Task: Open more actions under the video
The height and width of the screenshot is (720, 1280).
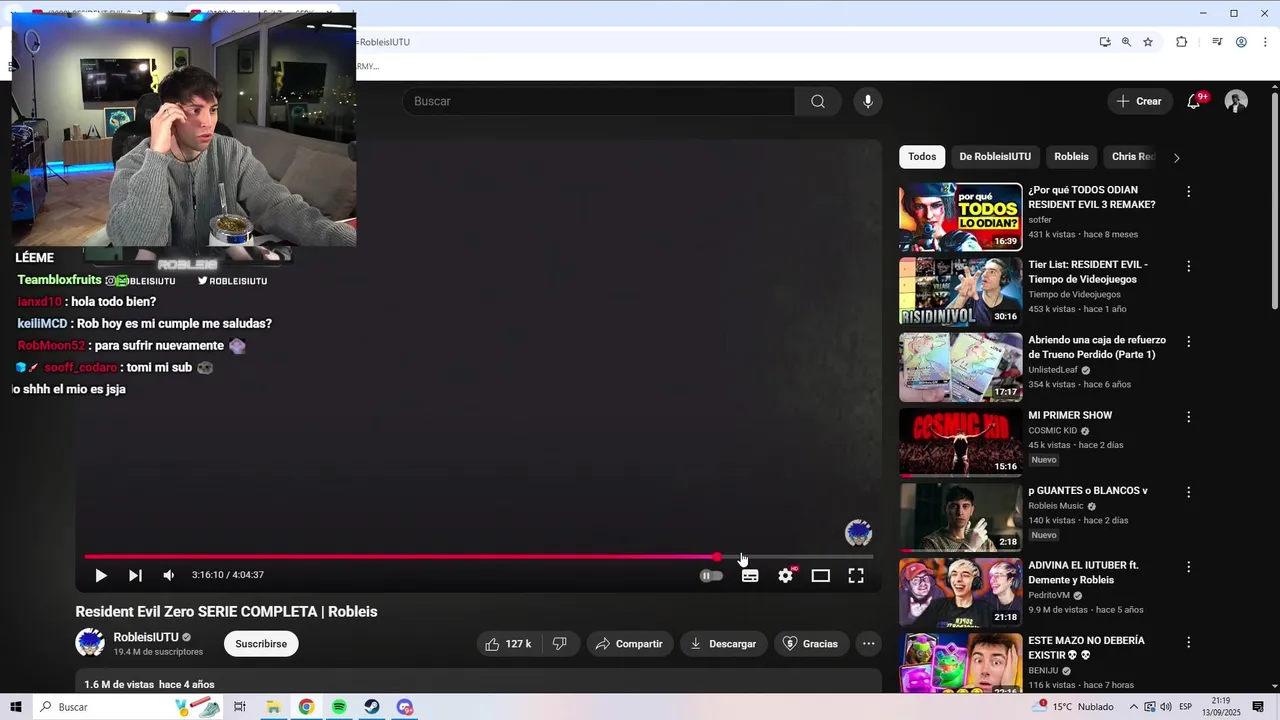Action: 868,644
